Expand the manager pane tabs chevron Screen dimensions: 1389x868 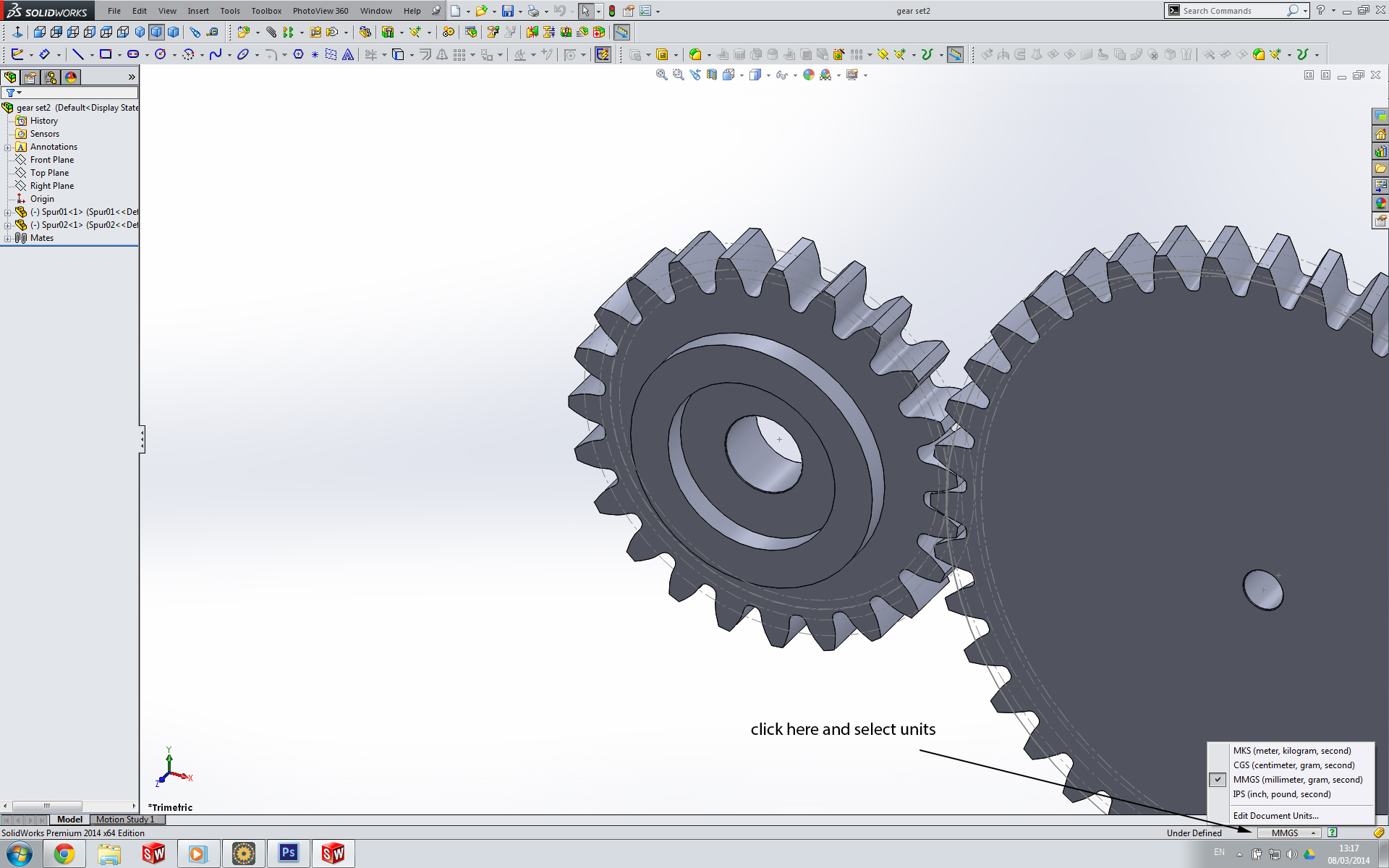(132, 77)
